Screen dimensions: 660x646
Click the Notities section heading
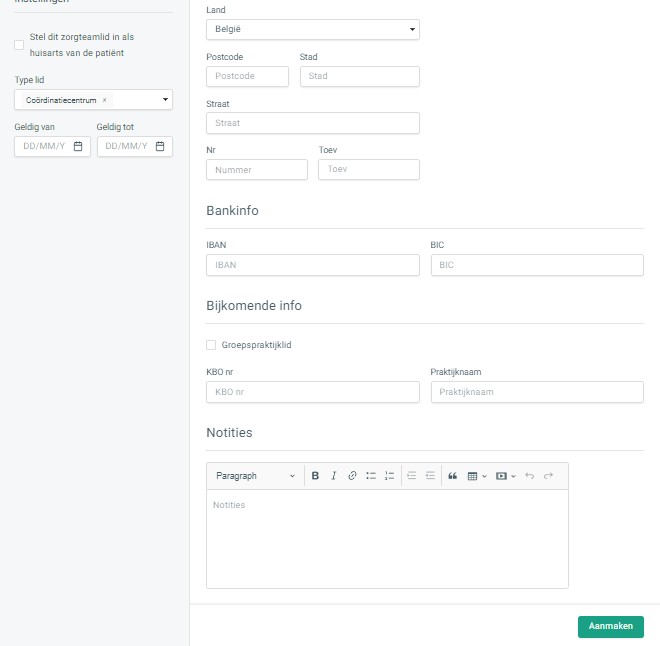229,433
